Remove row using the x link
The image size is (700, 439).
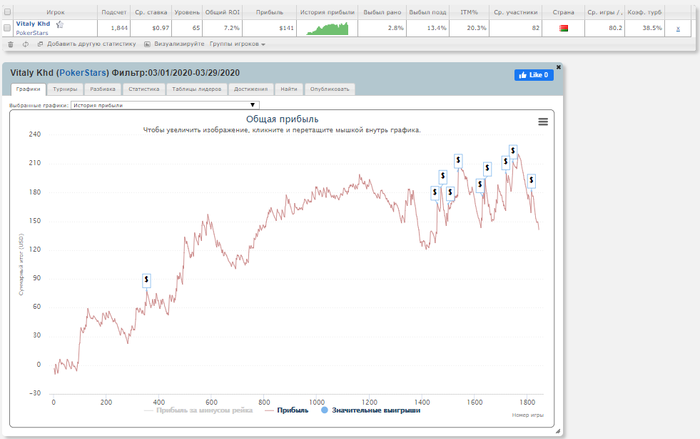point(678,29)
